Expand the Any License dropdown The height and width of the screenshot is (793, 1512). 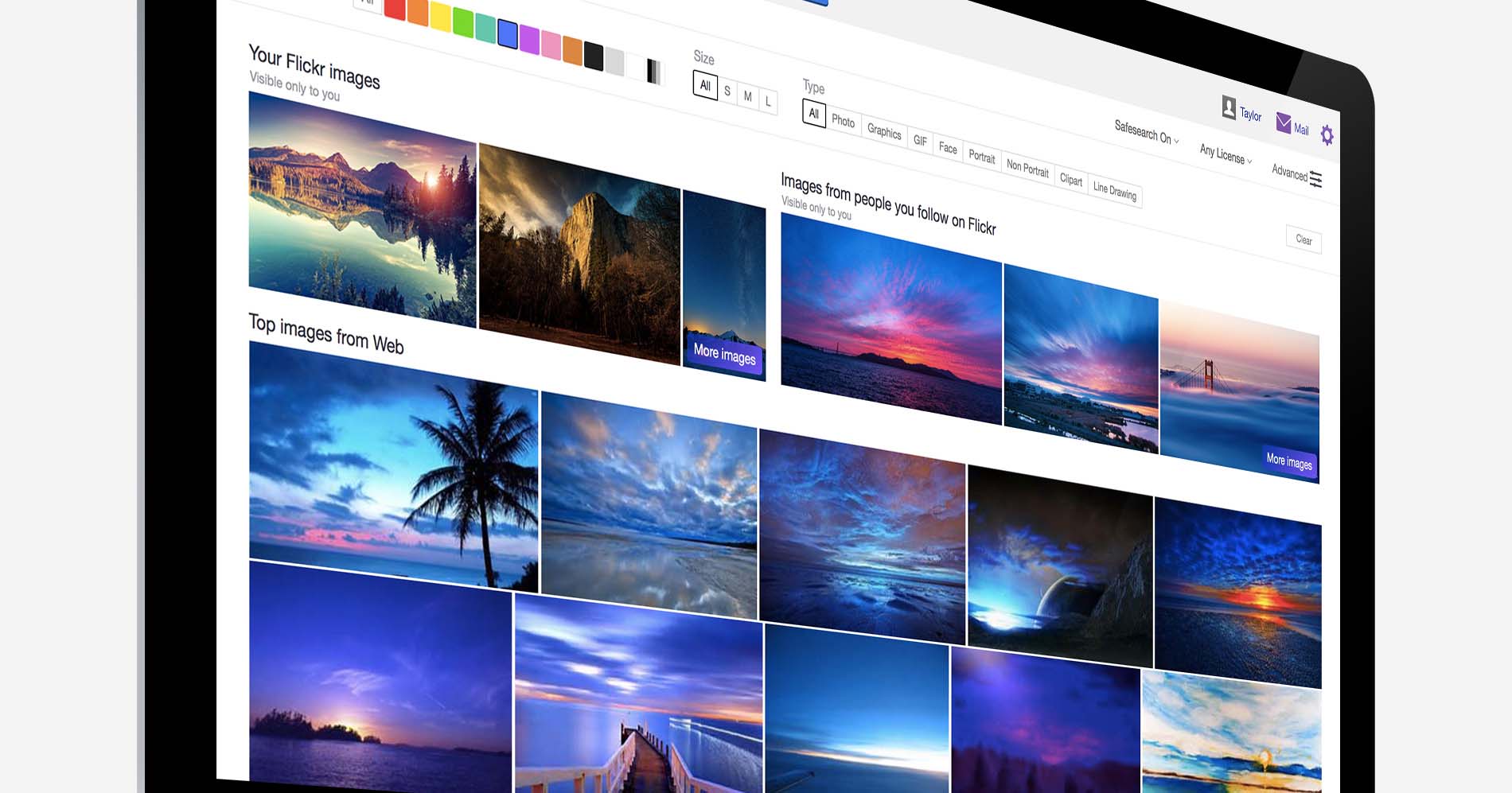point(1226,154)
